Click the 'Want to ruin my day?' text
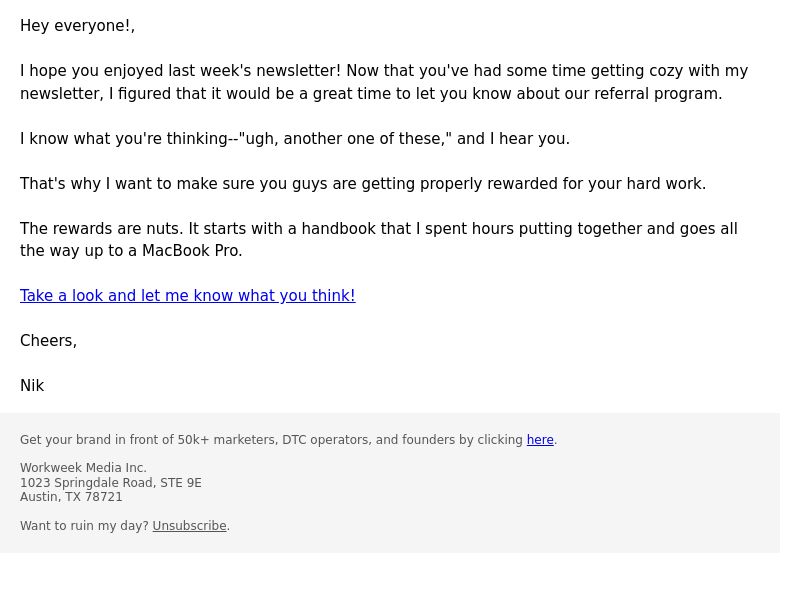Image resolution: width=800 pixels, height=600 pixels. pos(84,526)
